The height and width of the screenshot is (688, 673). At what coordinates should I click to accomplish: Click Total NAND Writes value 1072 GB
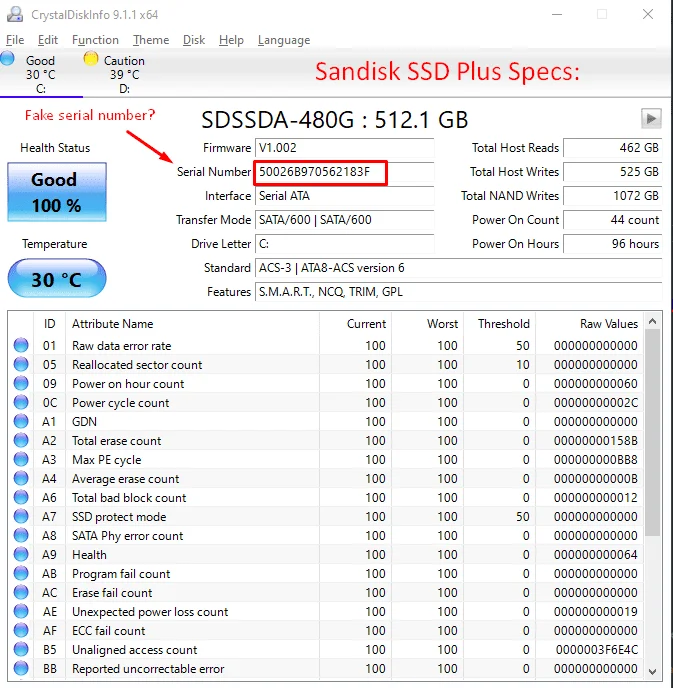pos(612,196)
